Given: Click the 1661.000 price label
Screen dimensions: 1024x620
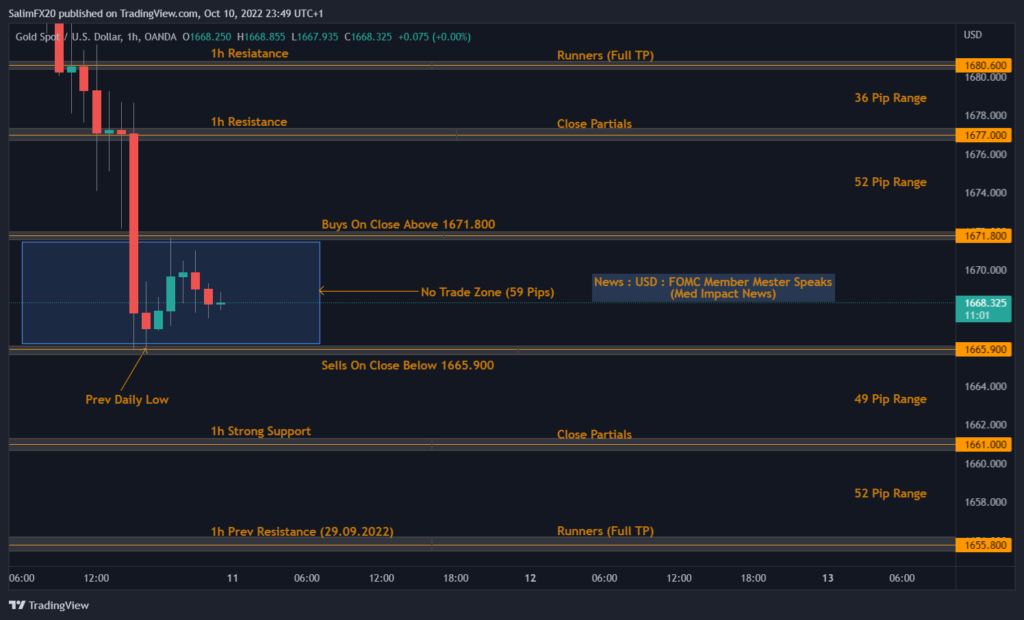Looking at the screenshot, I should [984, 444].
